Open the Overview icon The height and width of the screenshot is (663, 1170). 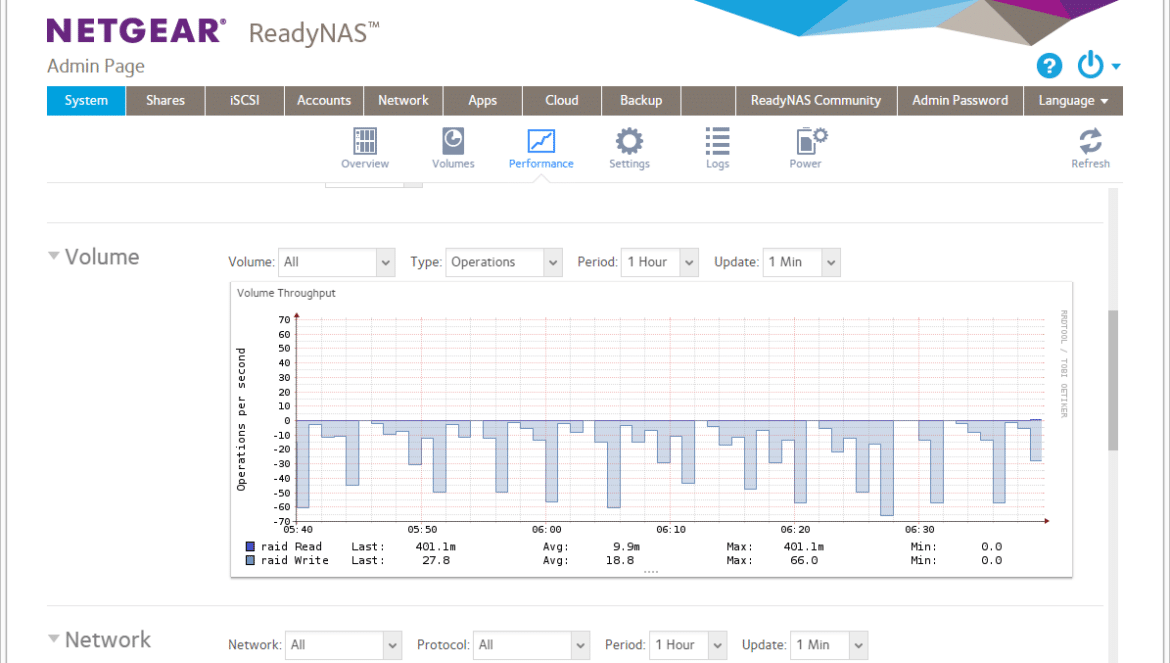tap(365, 148)
